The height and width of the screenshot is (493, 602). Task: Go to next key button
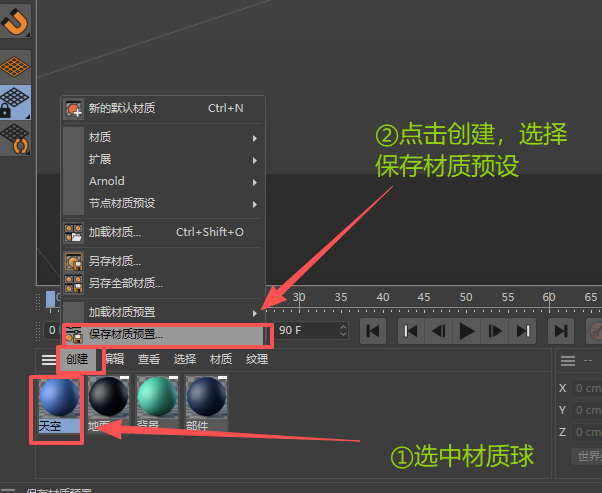(x=523, y=331)
